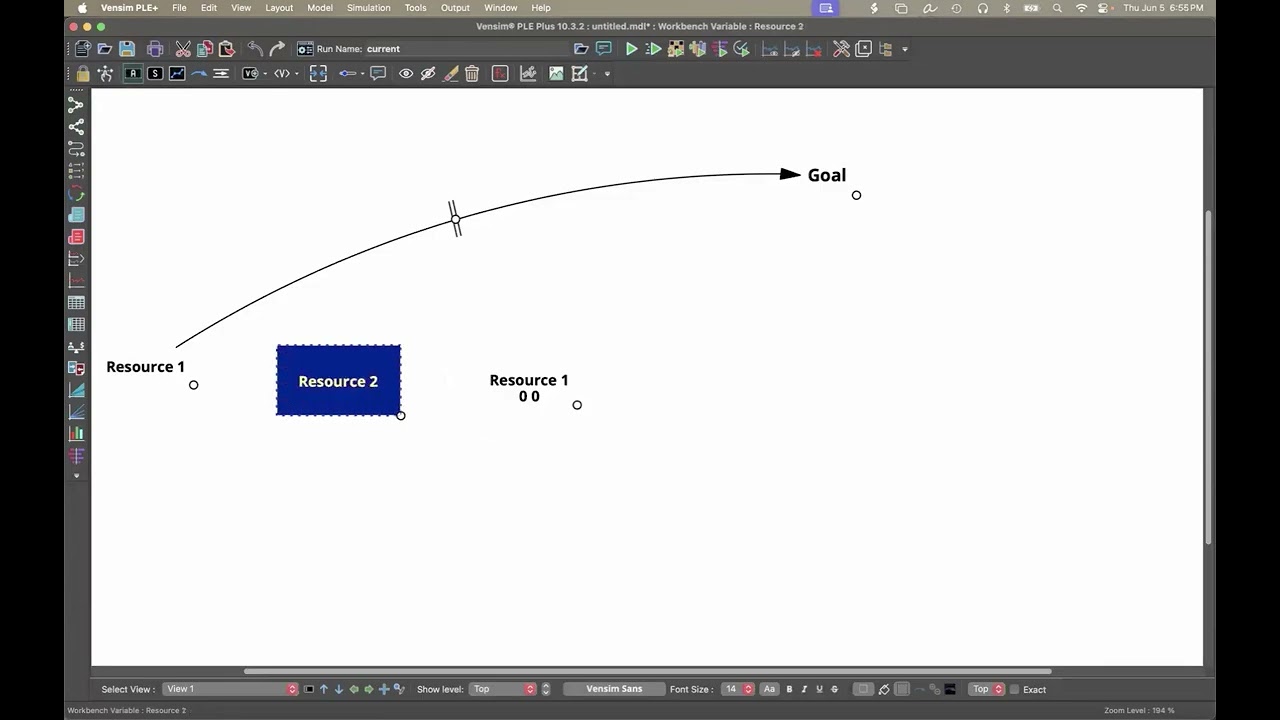Click the Goal variable on the sketch
1280x720 pixels.
826,175
